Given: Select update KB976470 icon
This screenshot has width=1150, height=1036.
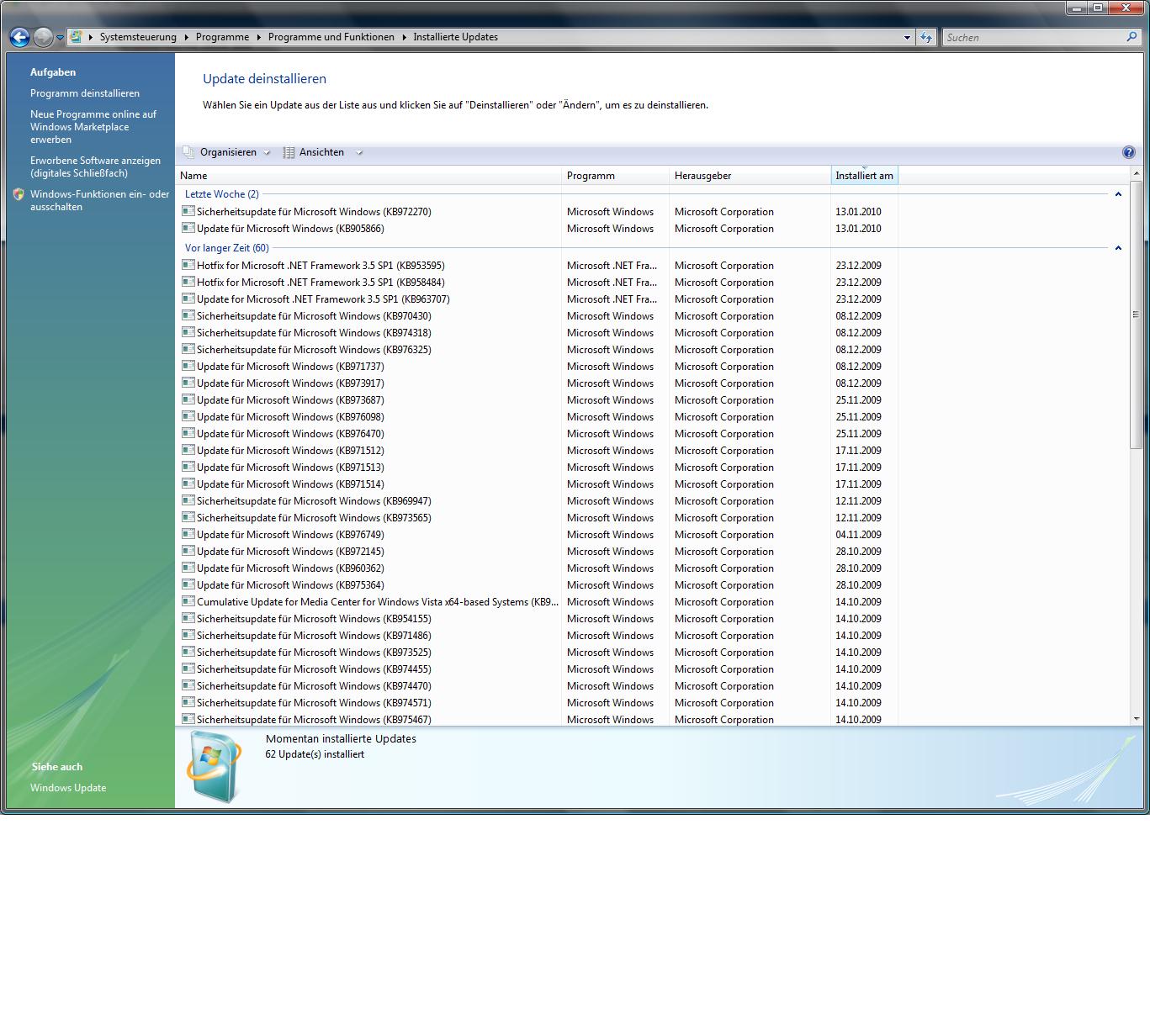Looking at the screenshot, I should (x=188, y=433).
